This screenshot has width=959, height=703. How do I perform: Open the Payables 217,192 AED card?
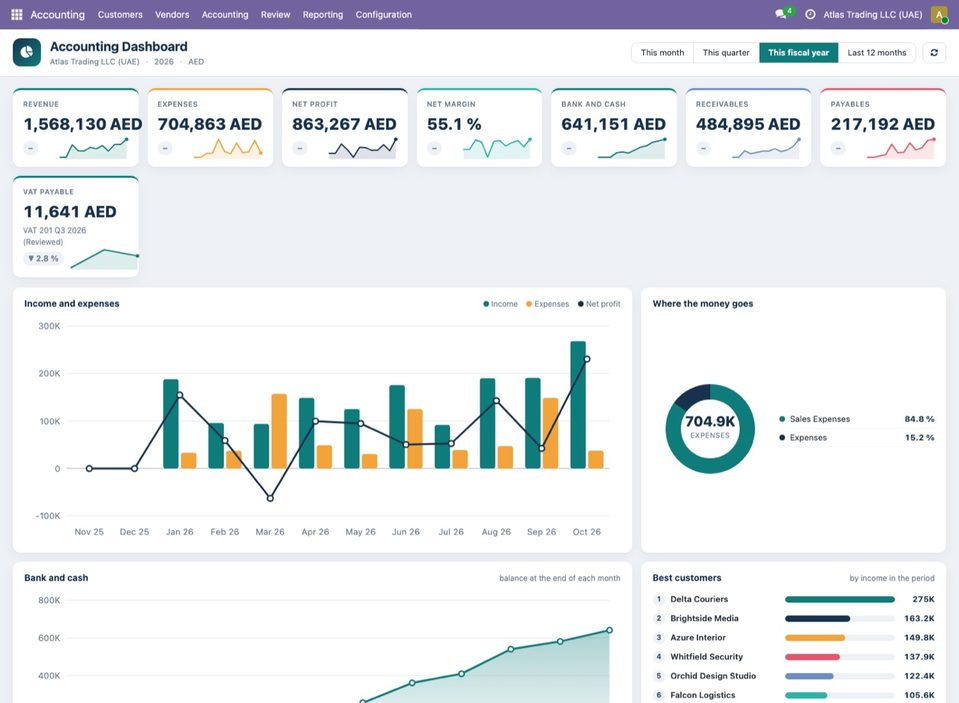point(883,127)
